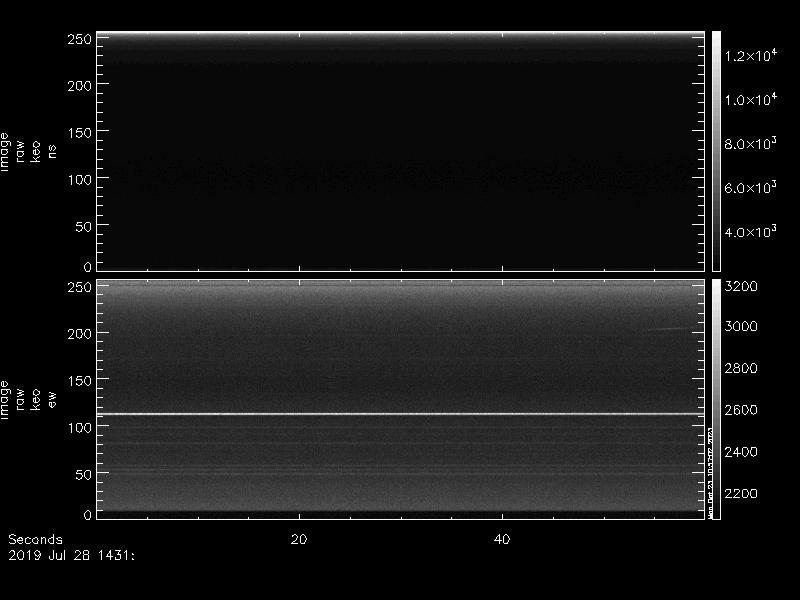Screen dimensions: 800x600
Task: Click tick label 150 on ew keogram
Action: point(80,381)
